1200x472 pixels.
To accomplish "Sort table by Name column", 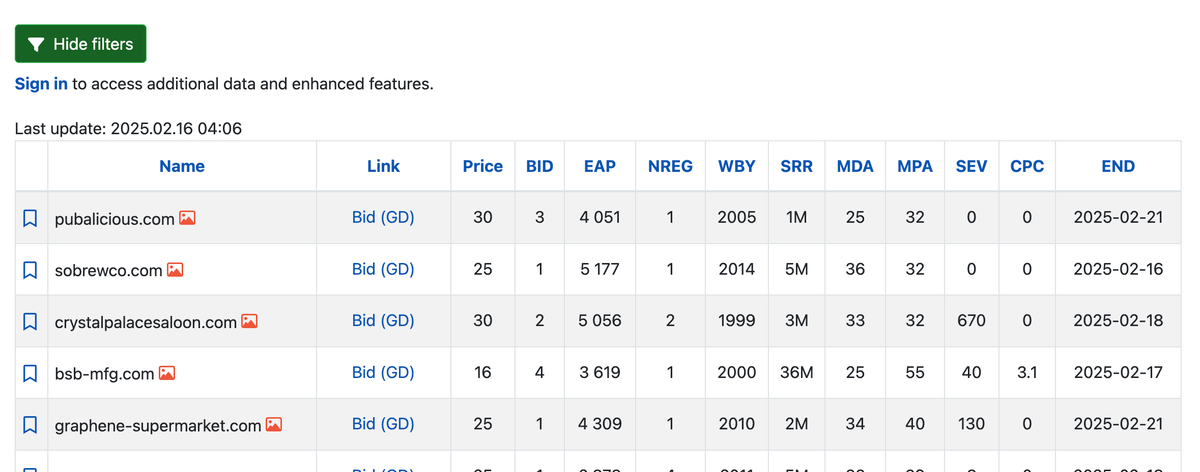I will tap(182, 166).
